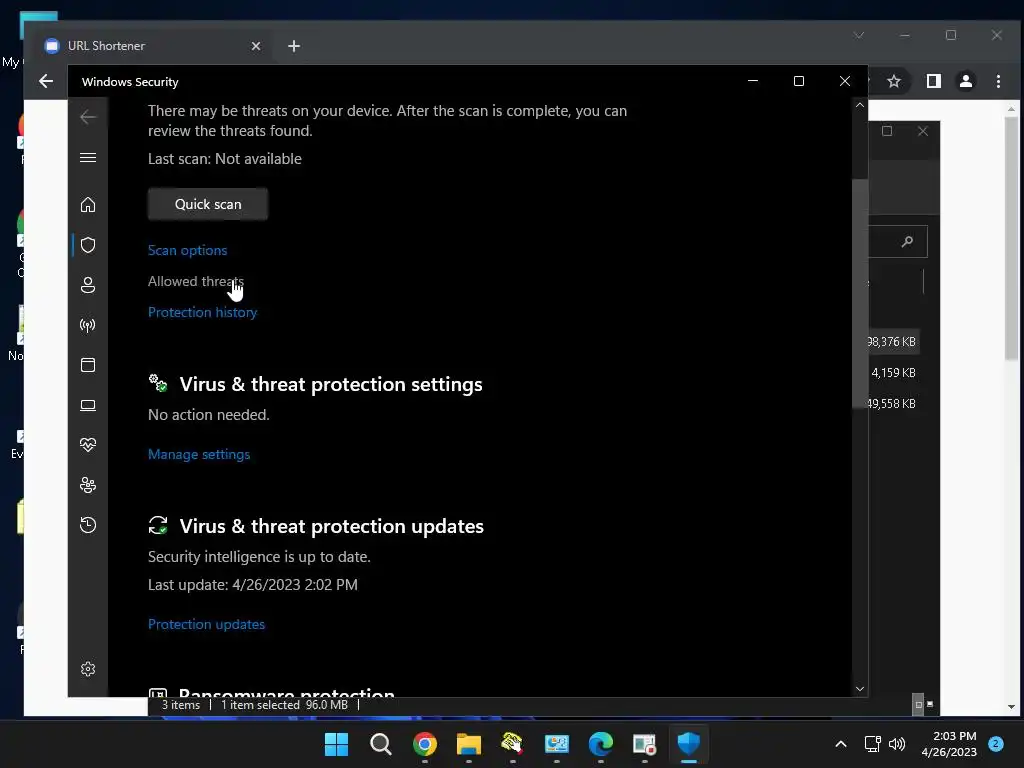The width and height of the screenshot is (1024, 768).
Task: Open Device performance & health heart icon
Action: pyautogui.click(x=88, y=445)
